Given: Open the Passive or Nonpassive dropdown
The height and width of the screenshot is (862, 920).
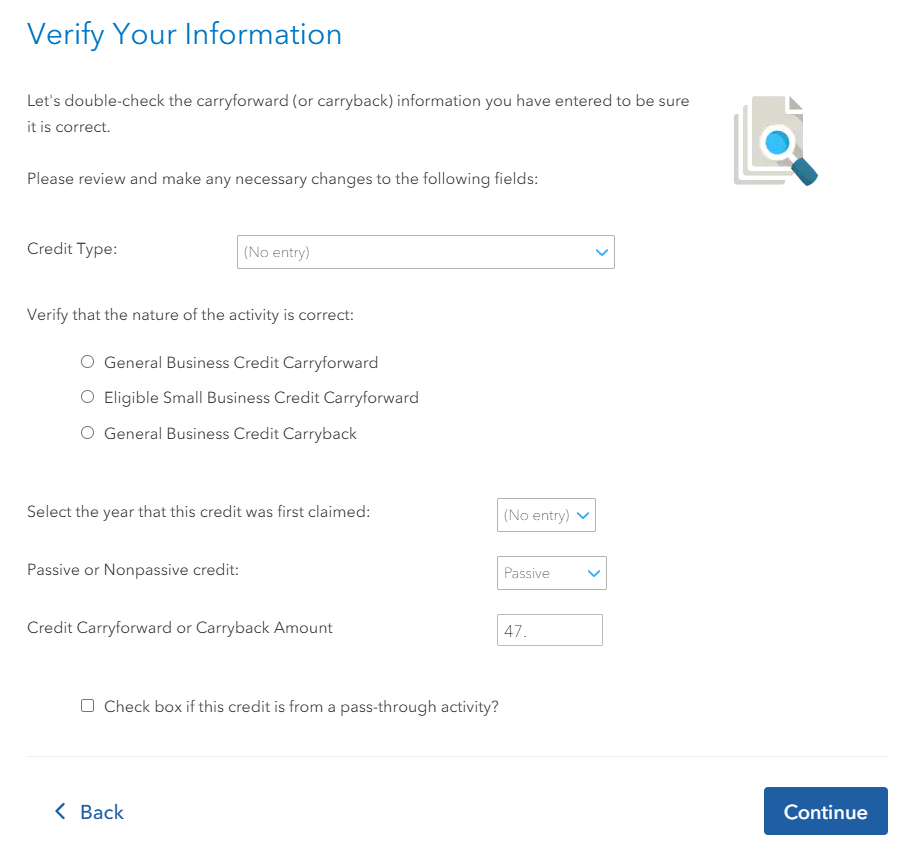Looking at the screenshot, I should (551, 573).
